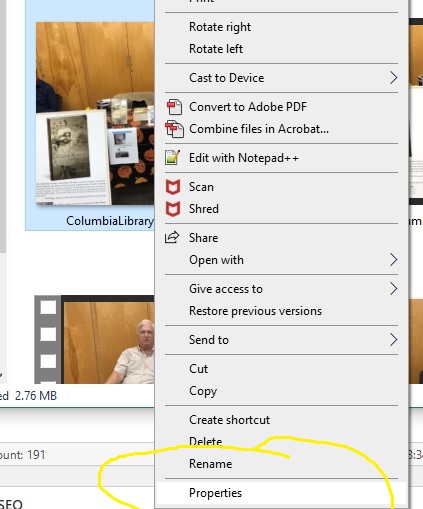Click the McAfee Scan shield icon
423x509 pixels.
173,187
